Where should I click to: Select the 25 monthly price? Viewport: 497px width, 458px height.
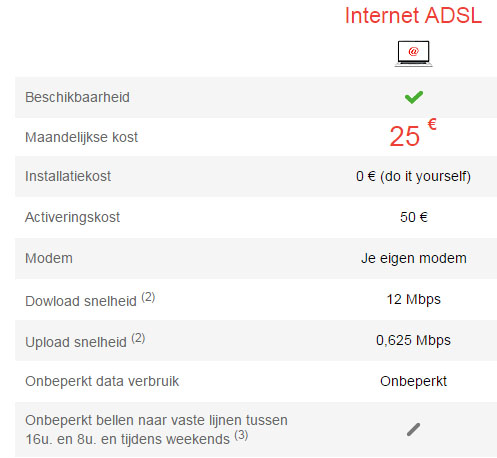[x=404, y=136]
